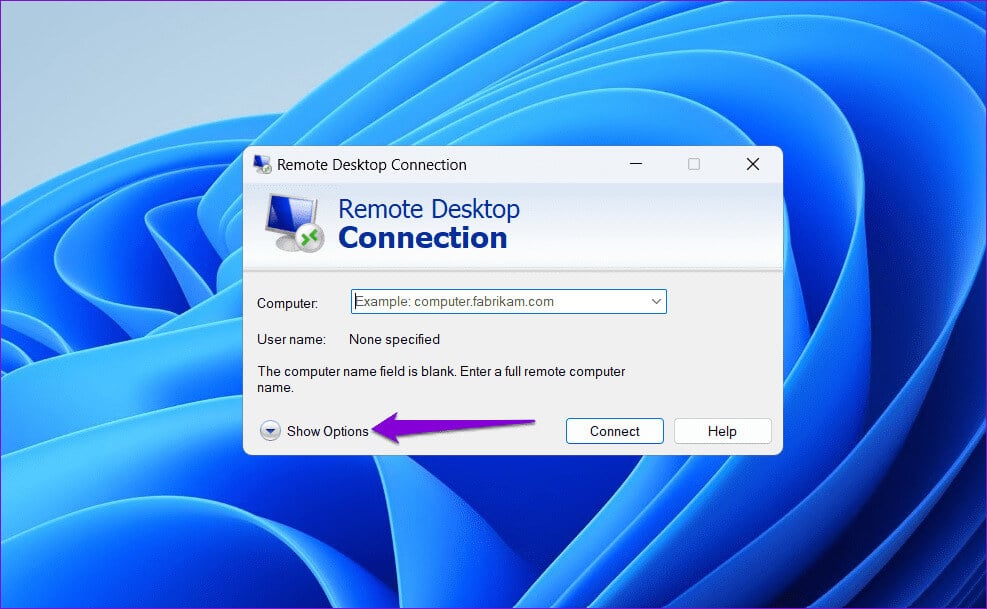The image size is (987, 609).
Task: Click the 'None specified' user name text
Action: [x=394, y=339]
